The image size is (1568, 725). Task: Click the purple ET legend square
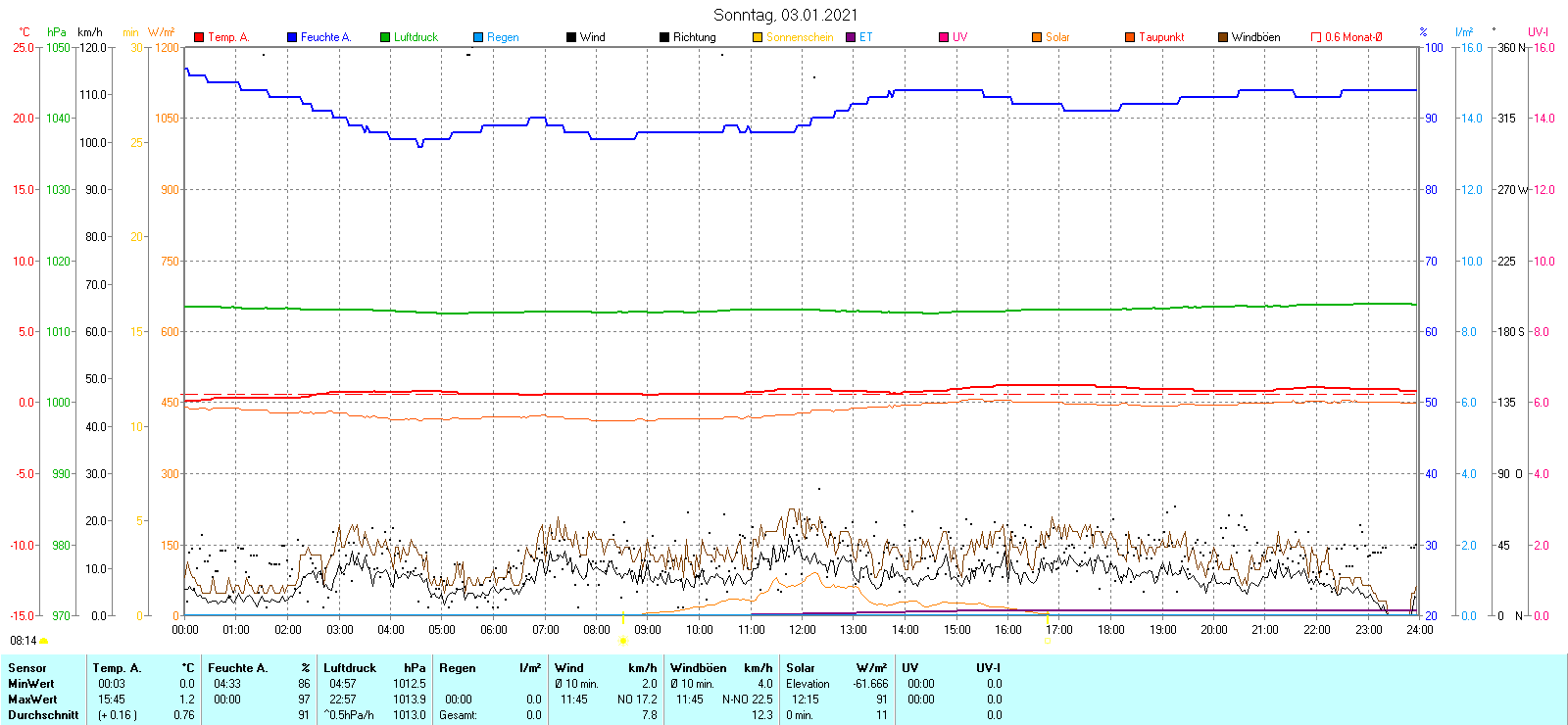pos(851,37)
